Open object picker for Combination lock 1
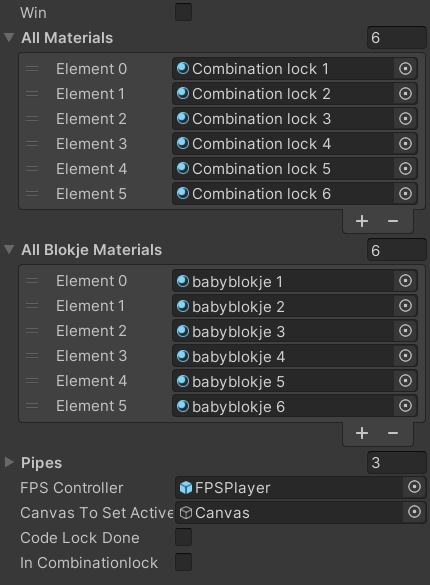Image resolution: width=430 pixels, height=585 pixels. click(405, 69)
